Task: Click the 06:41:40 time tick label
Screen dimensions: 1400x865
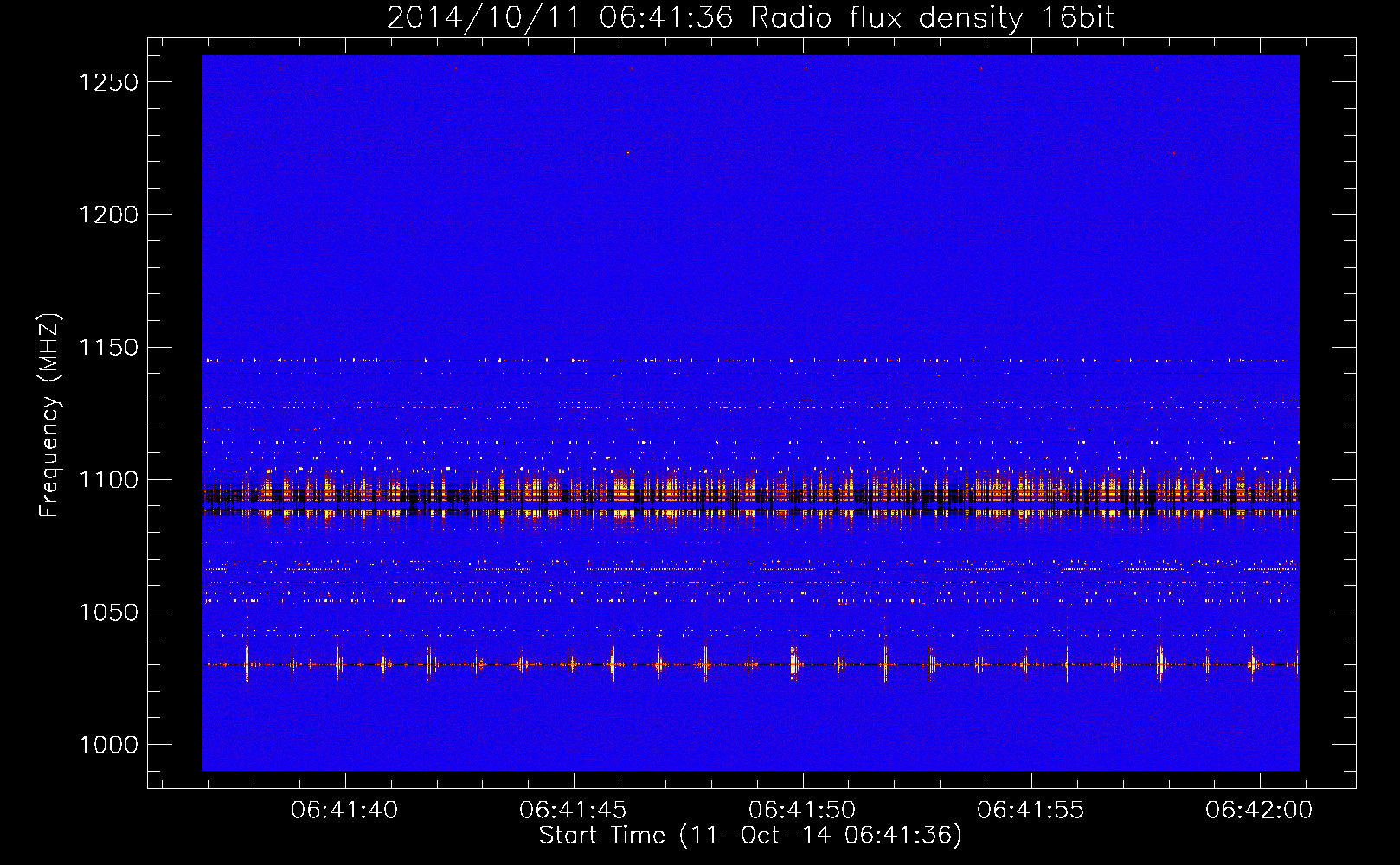Action: click(x=344, y=811)
